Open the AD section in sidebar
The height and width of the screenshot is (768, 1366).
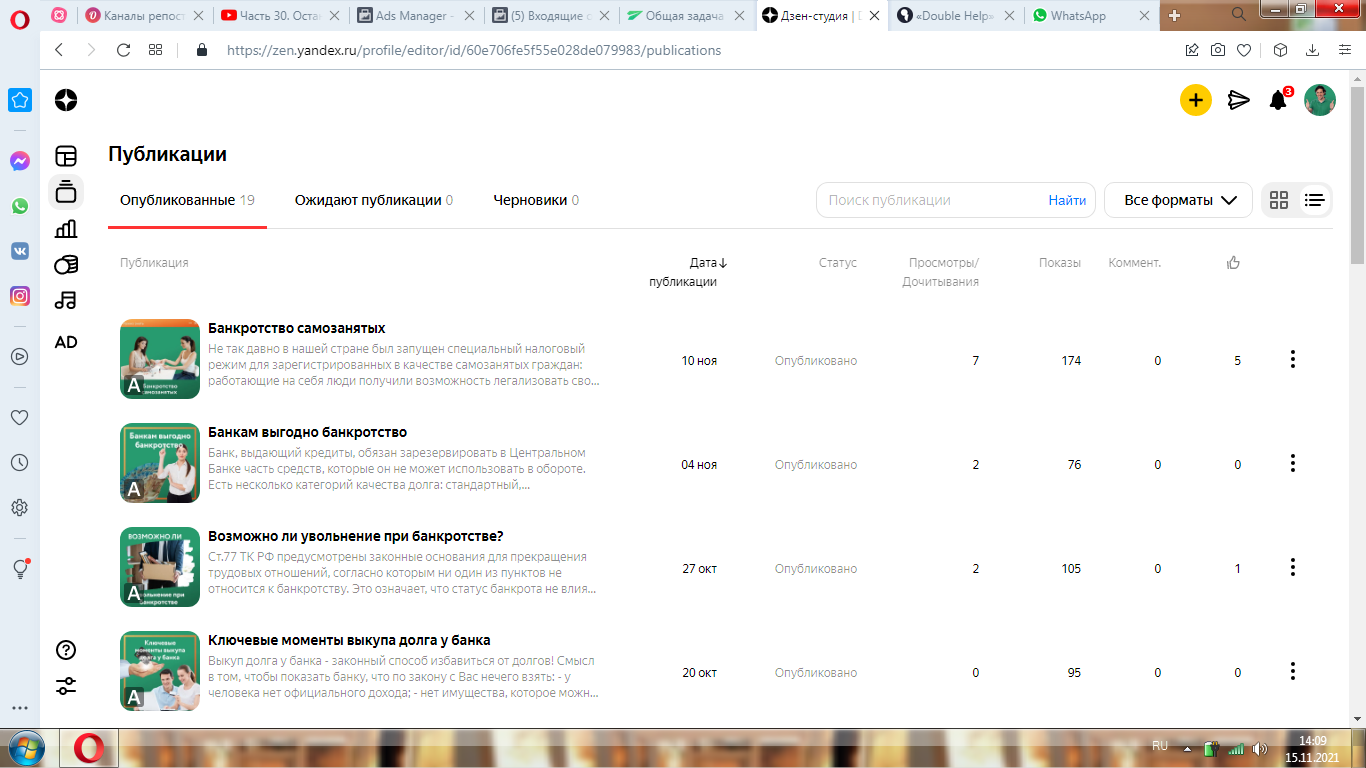tap(66, 342)
